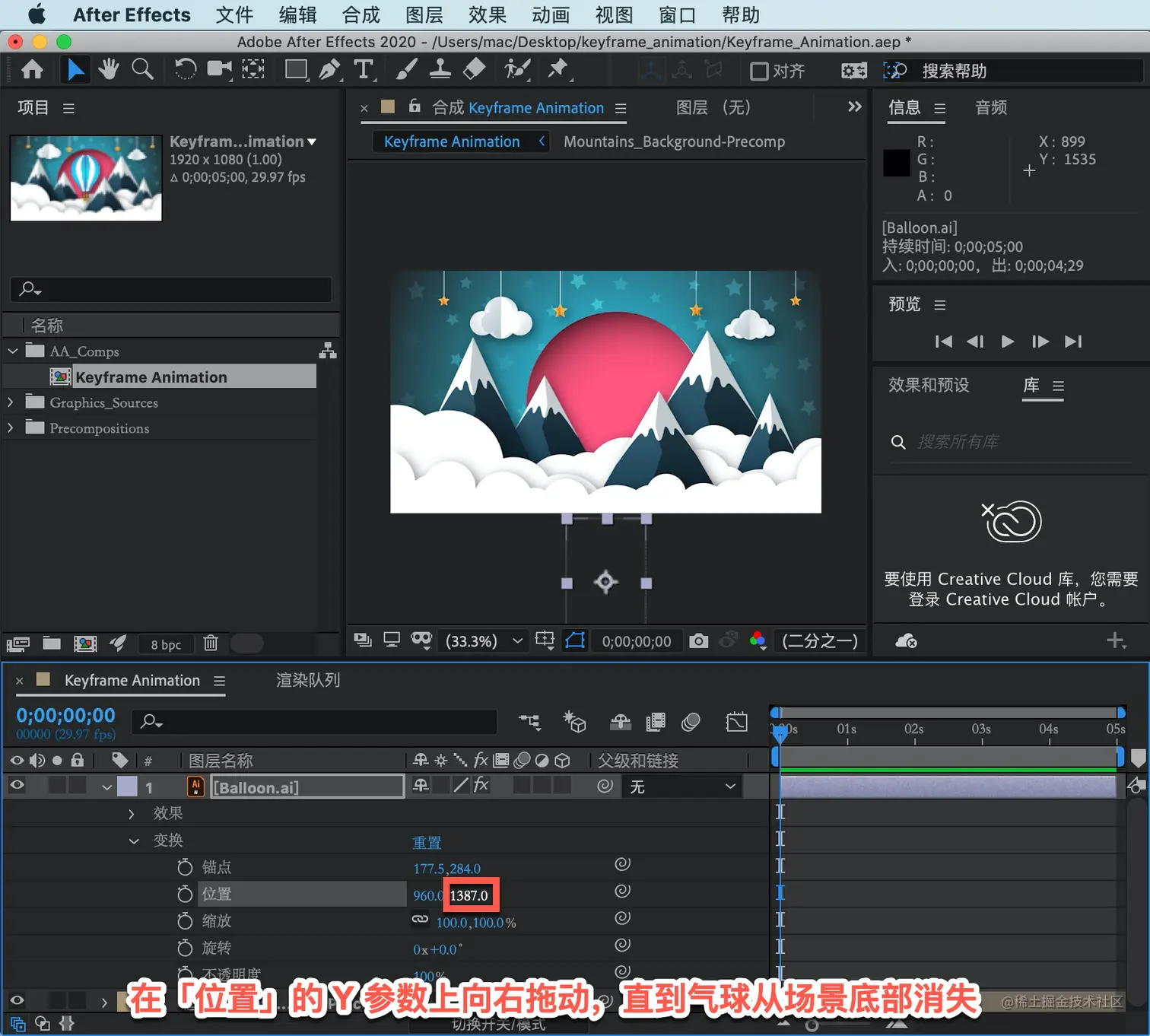Select the Hand tool

click(x=109, y=69)
